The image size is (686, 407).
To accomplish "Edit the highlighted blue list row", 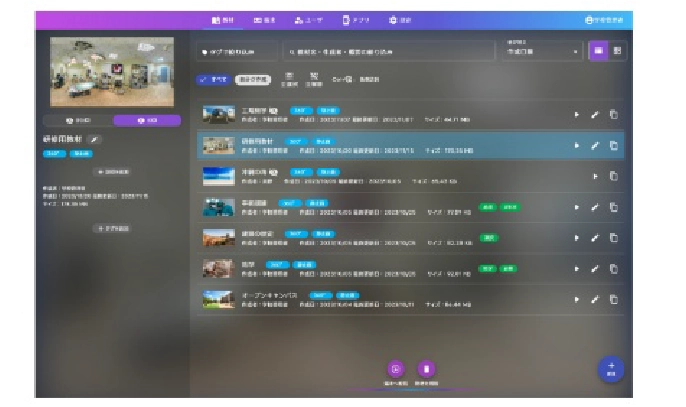I will (595, 146).
